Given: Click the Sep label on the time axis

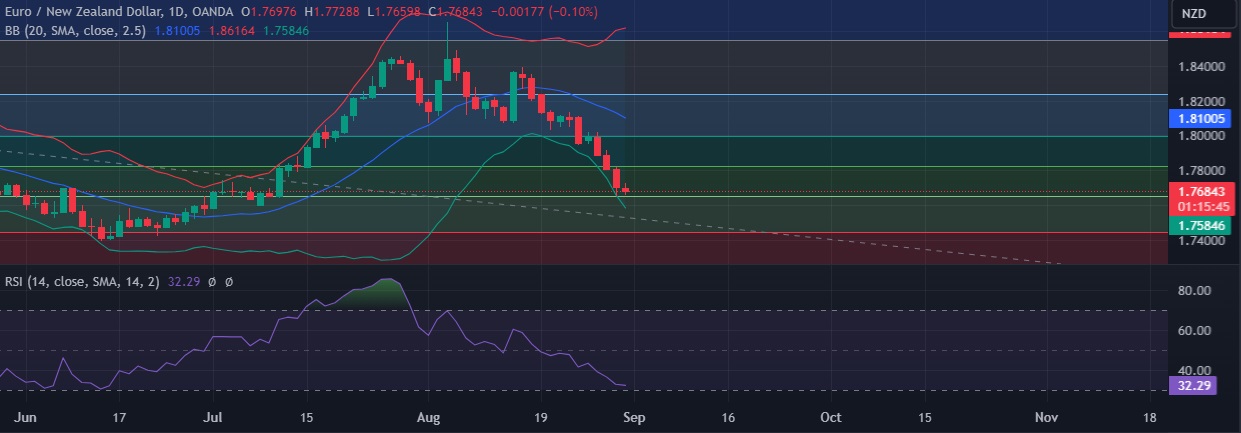Looking at the screenshot, I should click(632, 416).
